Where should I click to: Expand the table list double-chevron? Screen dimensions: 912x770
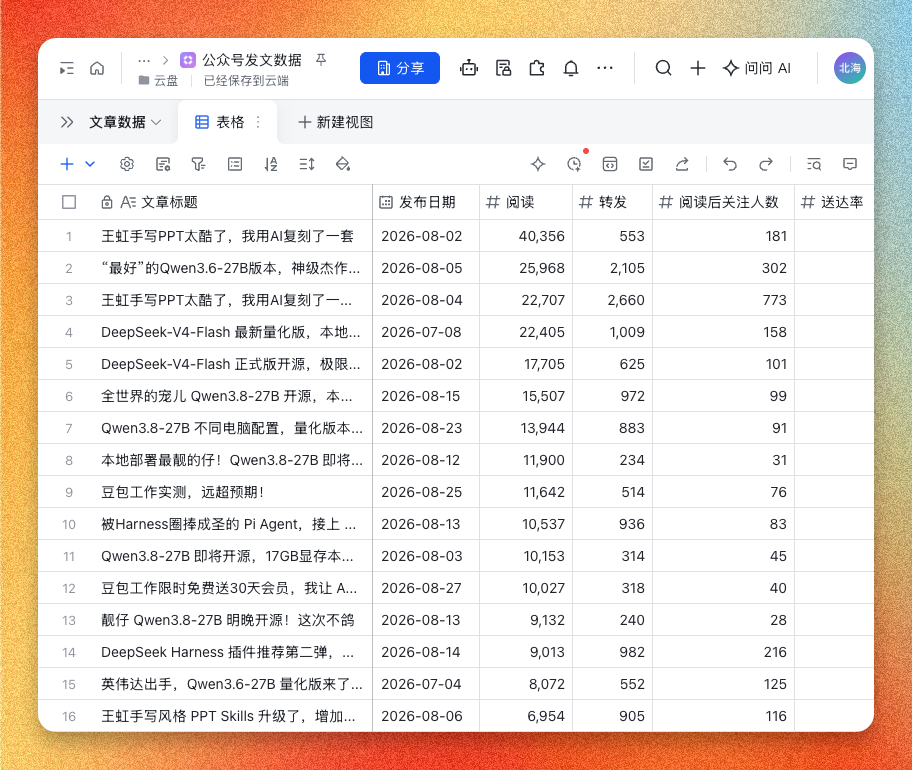point(67,122)
